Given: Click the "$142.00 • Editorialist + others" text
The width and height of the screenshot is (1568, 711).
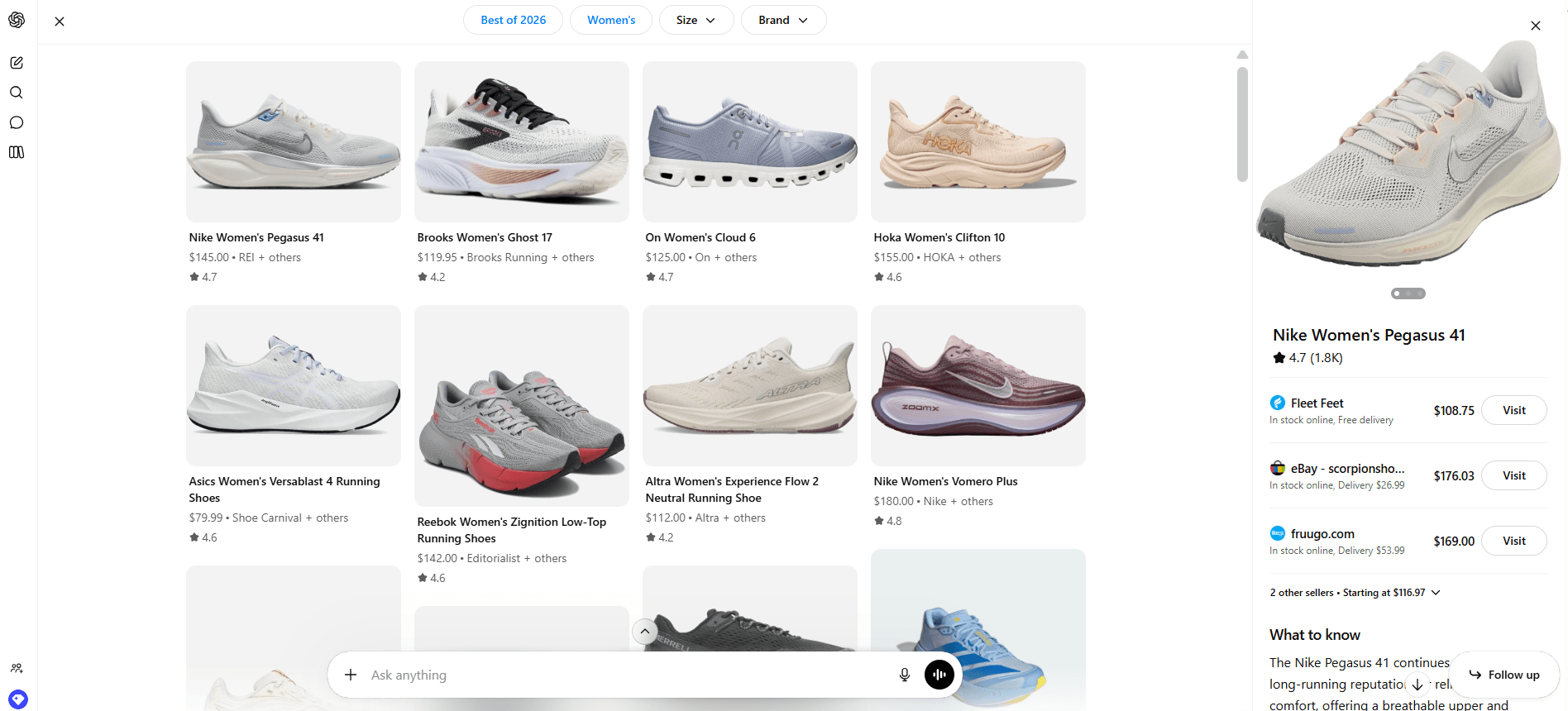Looking at the screenshot, I should pos(492,558).
